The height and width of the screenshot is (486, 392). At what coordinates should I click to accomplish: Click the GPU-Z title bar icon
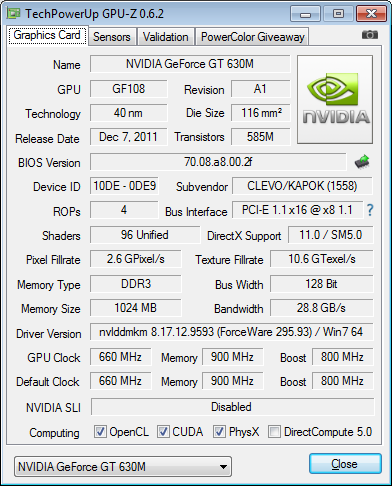coord(14,13)
